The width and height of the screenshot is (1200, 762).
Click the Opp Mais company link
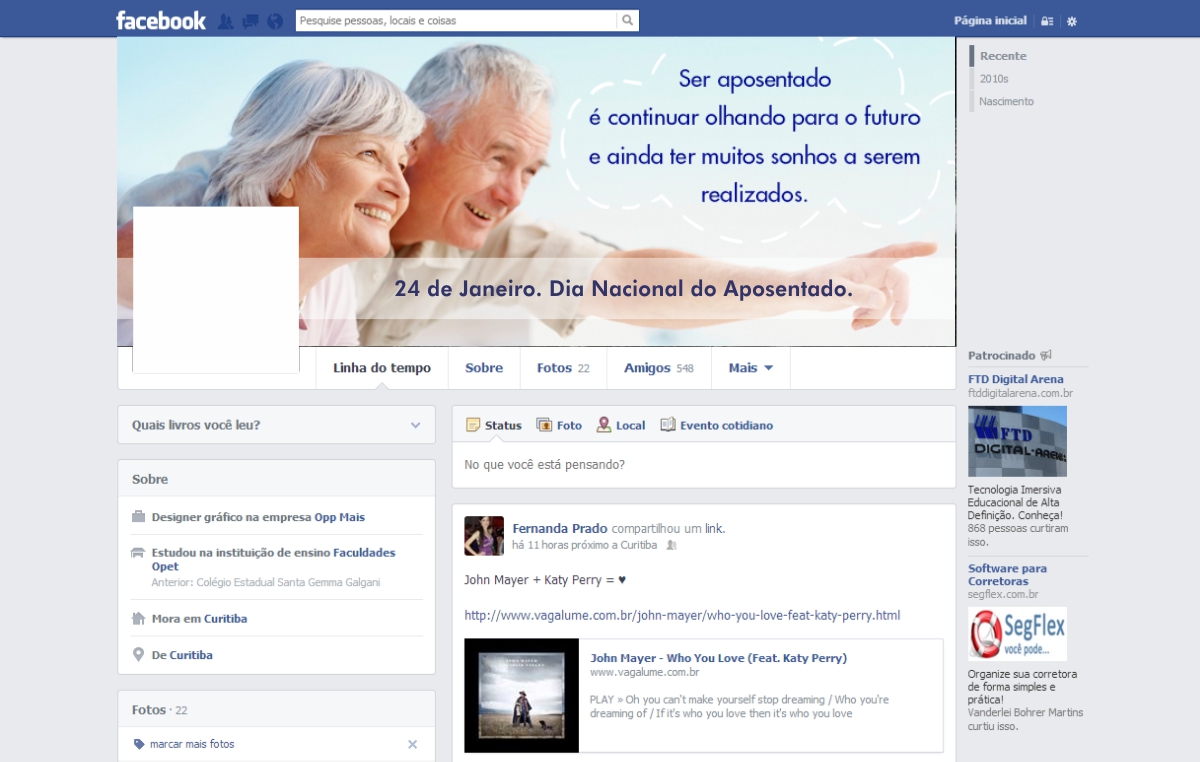point(340,517)
